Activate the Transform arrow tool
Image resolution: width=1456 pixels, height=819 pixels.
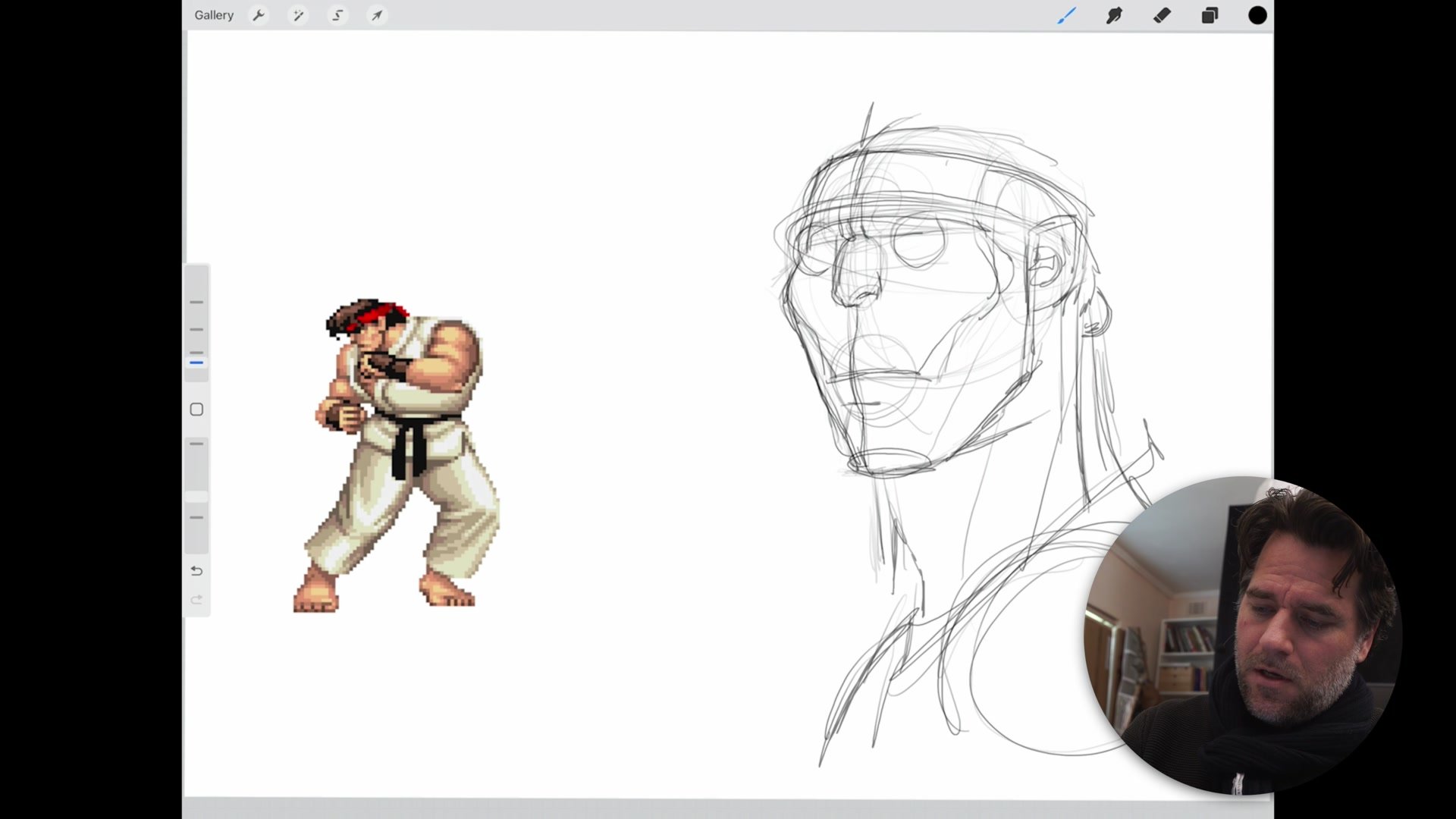(x=377, y=15)
